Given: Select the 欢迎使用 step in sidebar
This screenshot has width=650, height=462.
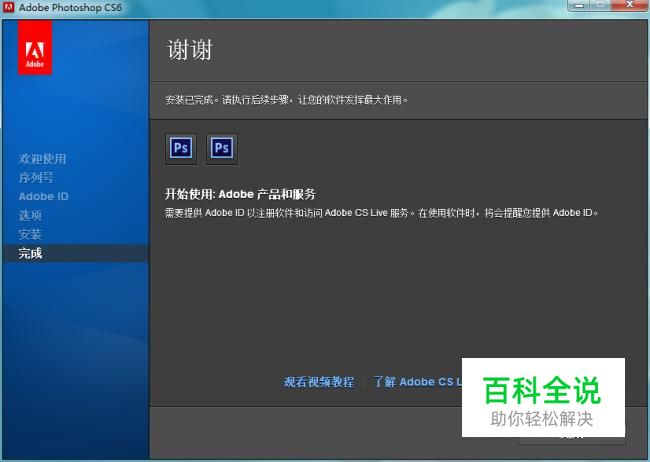Looking at the screenshot, I should click(42, 159).
